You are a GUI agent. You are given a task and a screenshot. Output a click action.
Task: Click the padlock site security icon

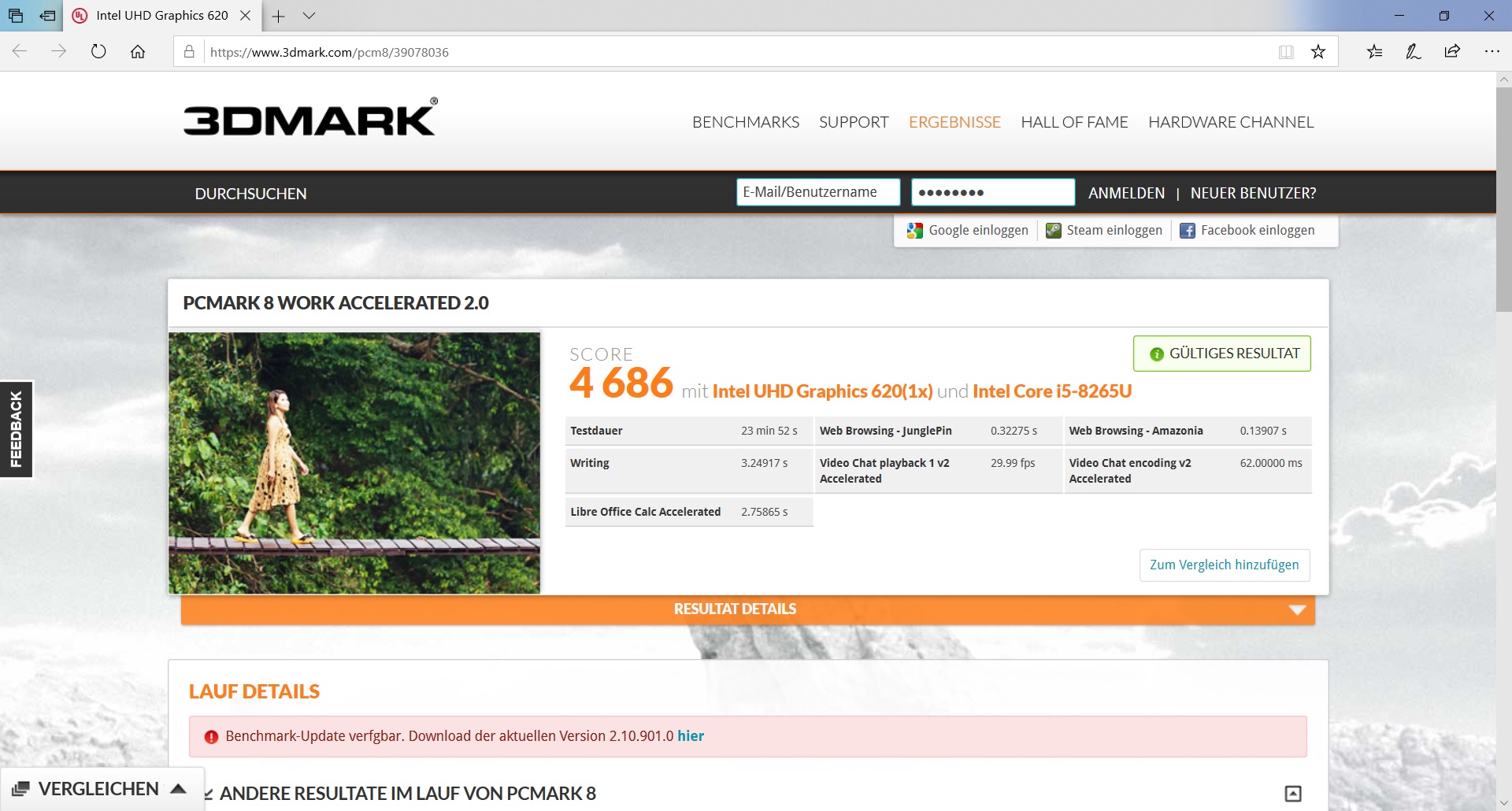(189, 52)
